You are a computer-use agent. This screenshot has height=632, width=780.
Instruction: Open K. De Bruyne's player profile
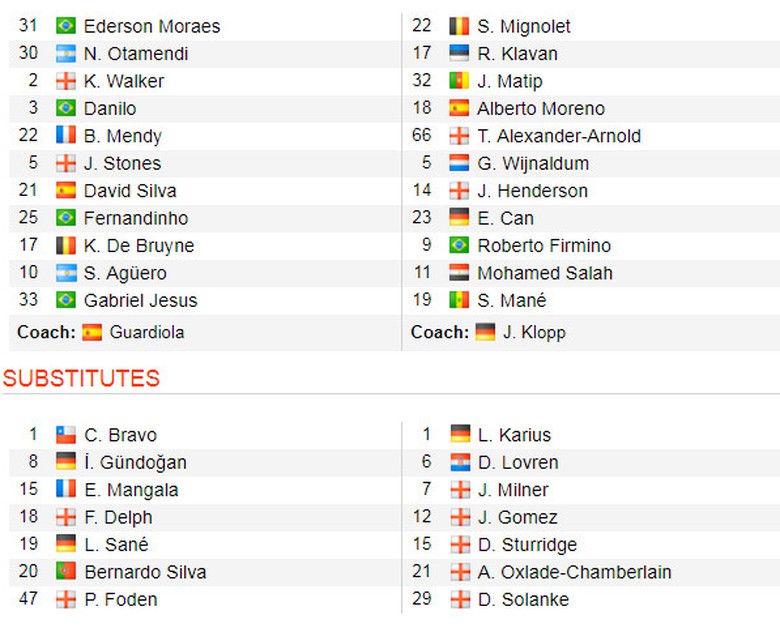pyautogui.click(x=139, y=246)
